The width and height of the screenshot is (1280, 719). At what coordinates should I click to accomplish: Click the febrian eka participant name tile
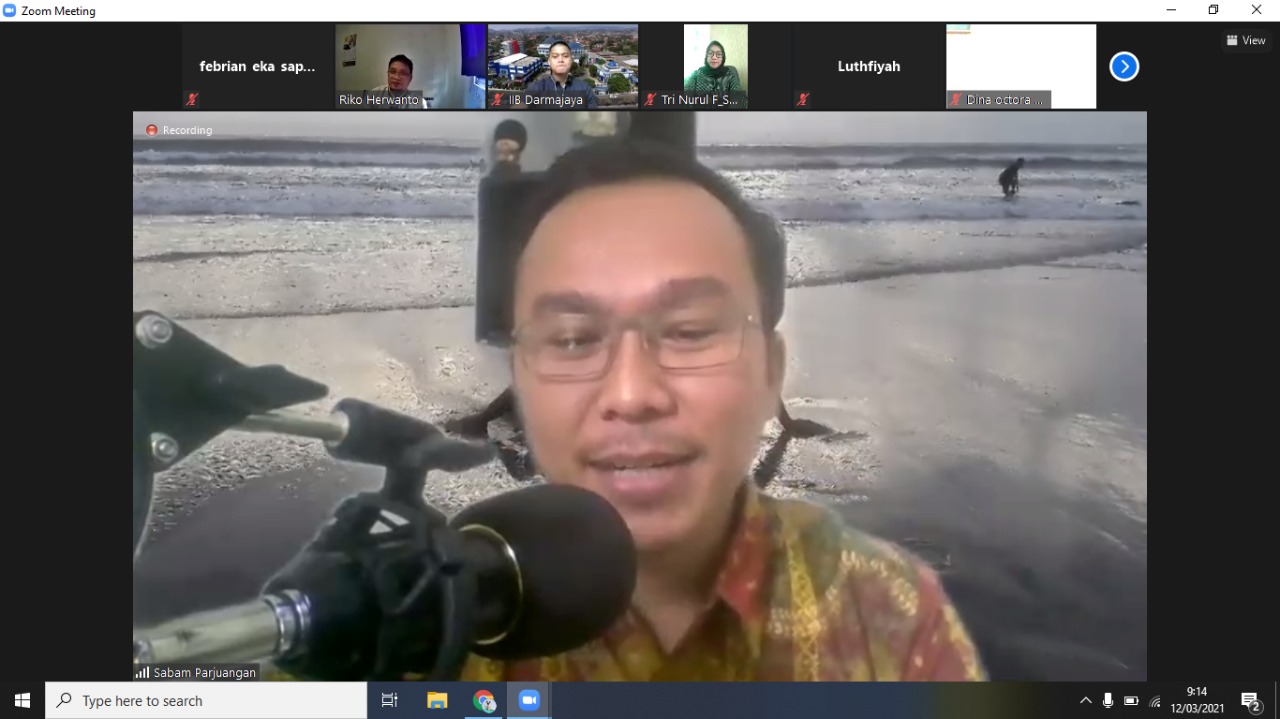(x=257, y=66)
